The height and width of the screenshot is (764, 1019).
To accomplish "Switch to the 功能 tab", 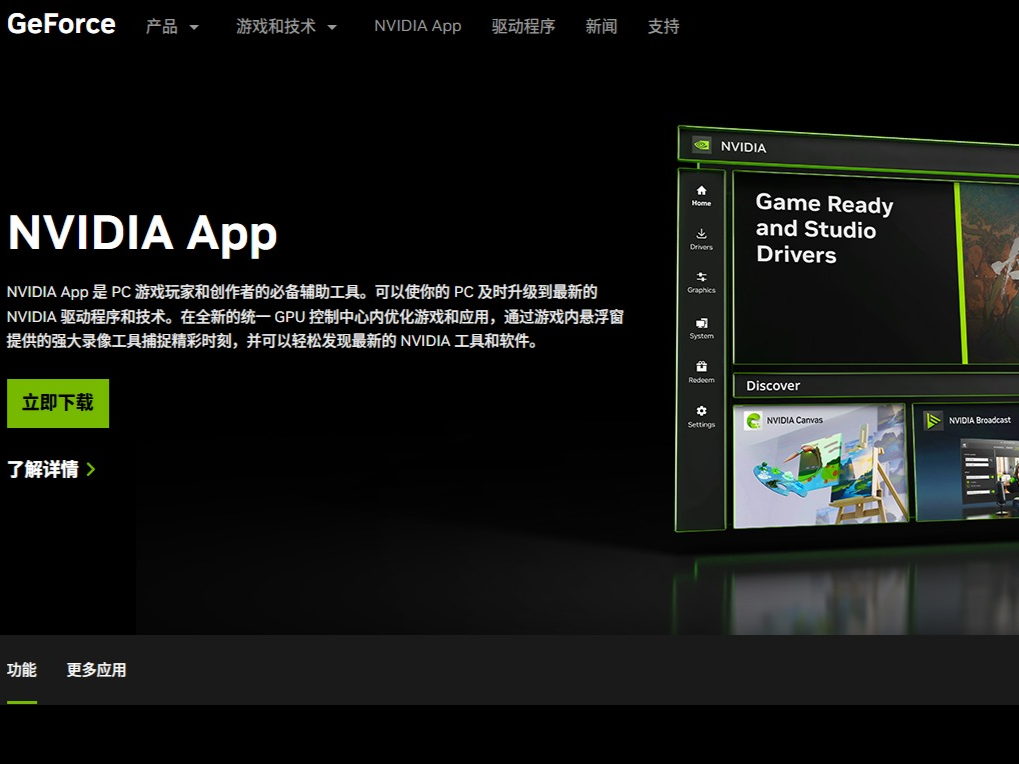I will pos(22,670).
